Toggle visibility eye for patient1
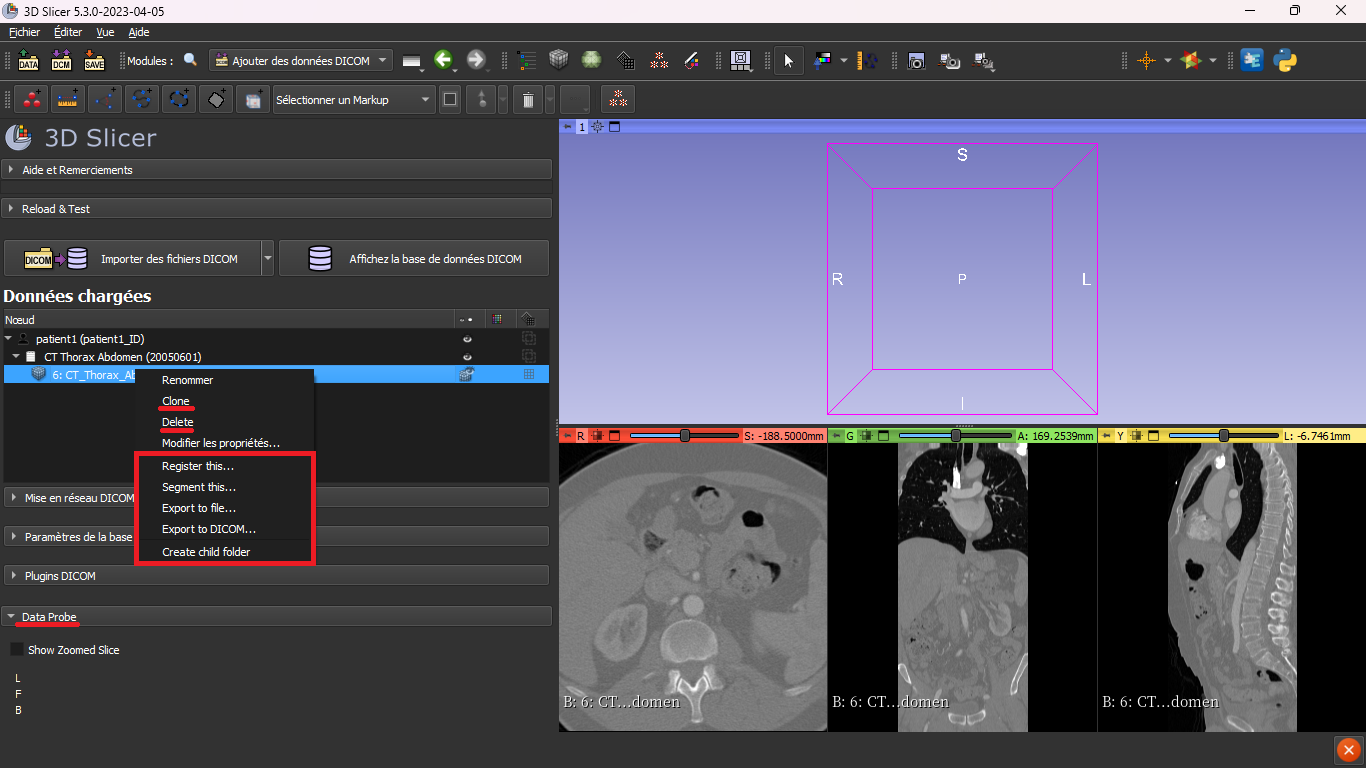 tap(466, 339)
